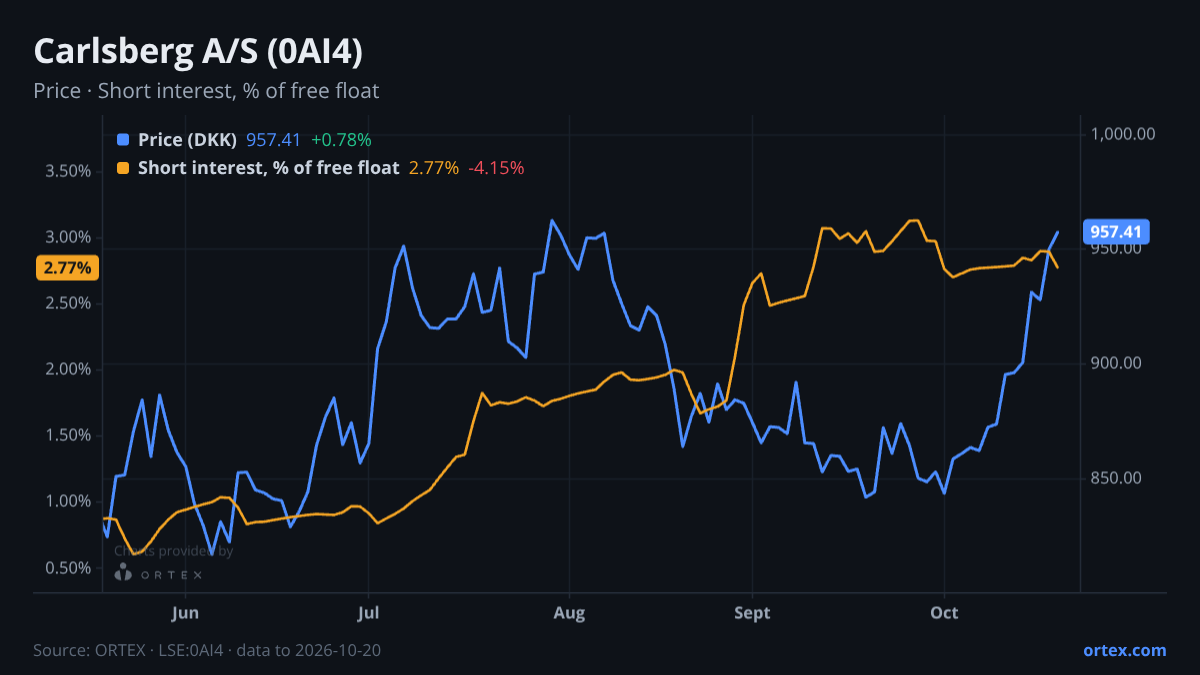The image size is (1200, 675).
Task: Click the Oct label on the time axis
Action: pos(944,613)
